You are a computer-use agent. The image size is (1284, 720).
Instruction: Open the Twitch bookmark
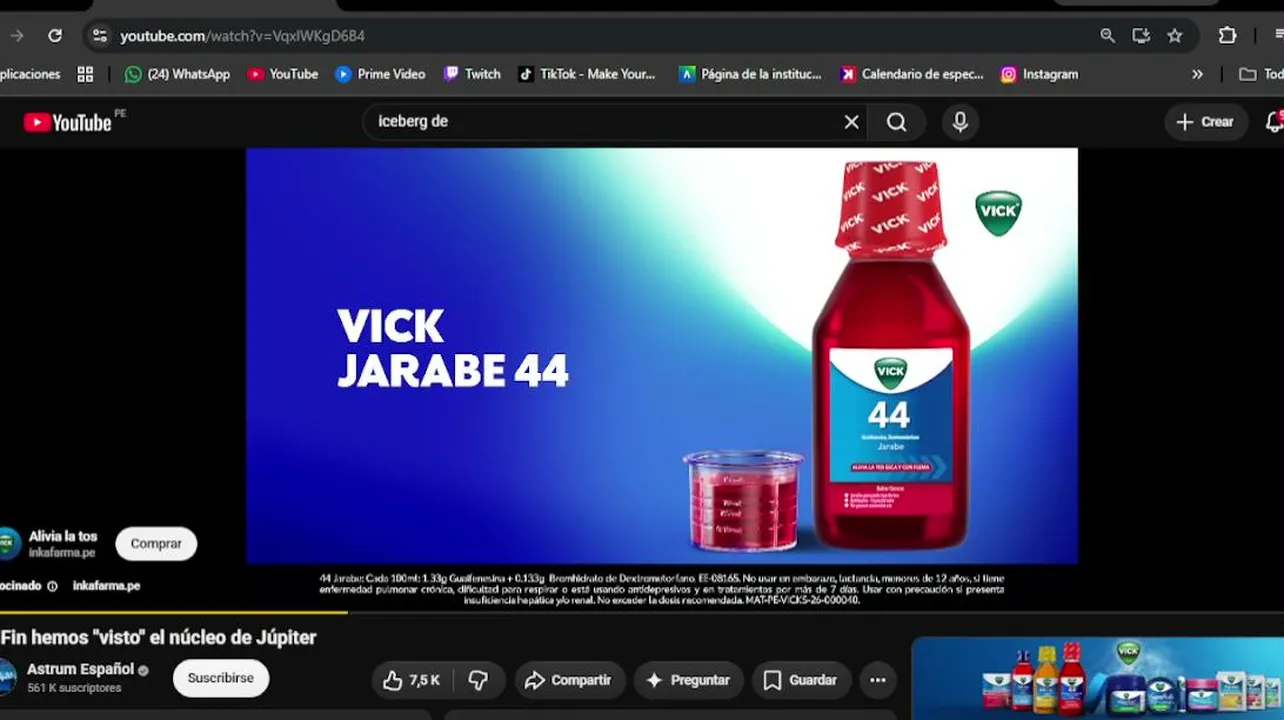coord(472,74)
